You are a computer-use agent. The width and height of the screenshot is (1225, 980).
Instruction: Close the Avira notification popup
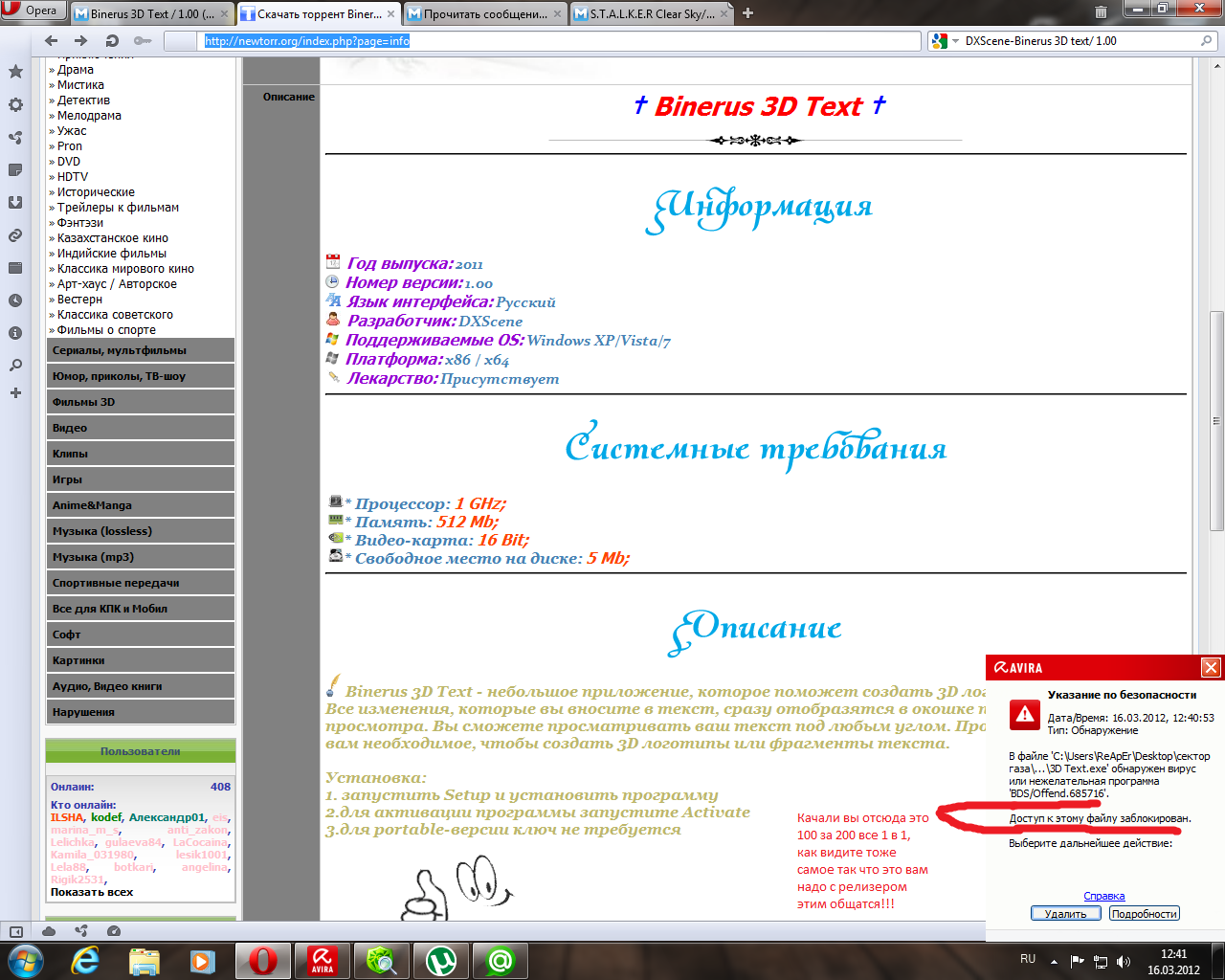point(1211,667)
